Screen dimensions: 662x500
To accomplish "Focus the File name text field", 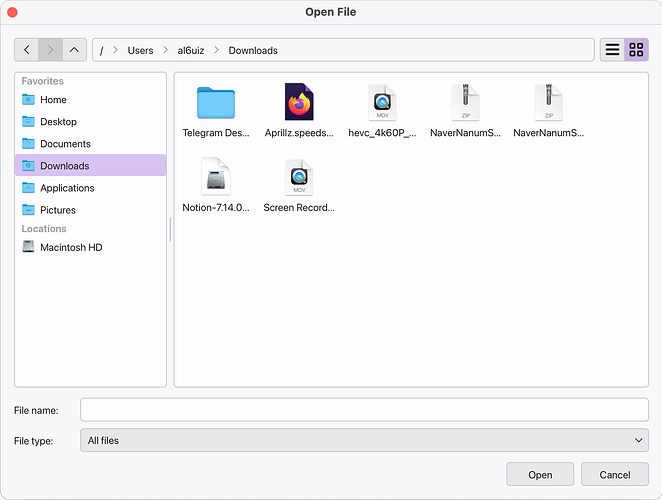I will (364, 410).
